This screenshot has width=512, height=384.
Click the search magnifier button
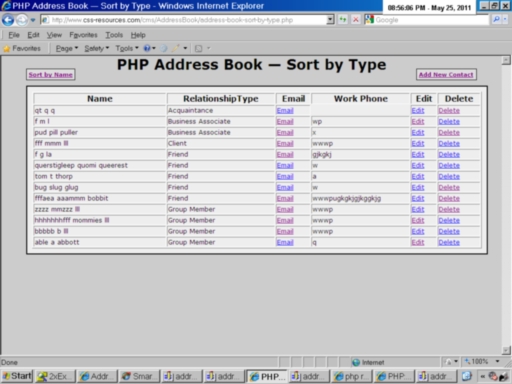pos(496,20)
